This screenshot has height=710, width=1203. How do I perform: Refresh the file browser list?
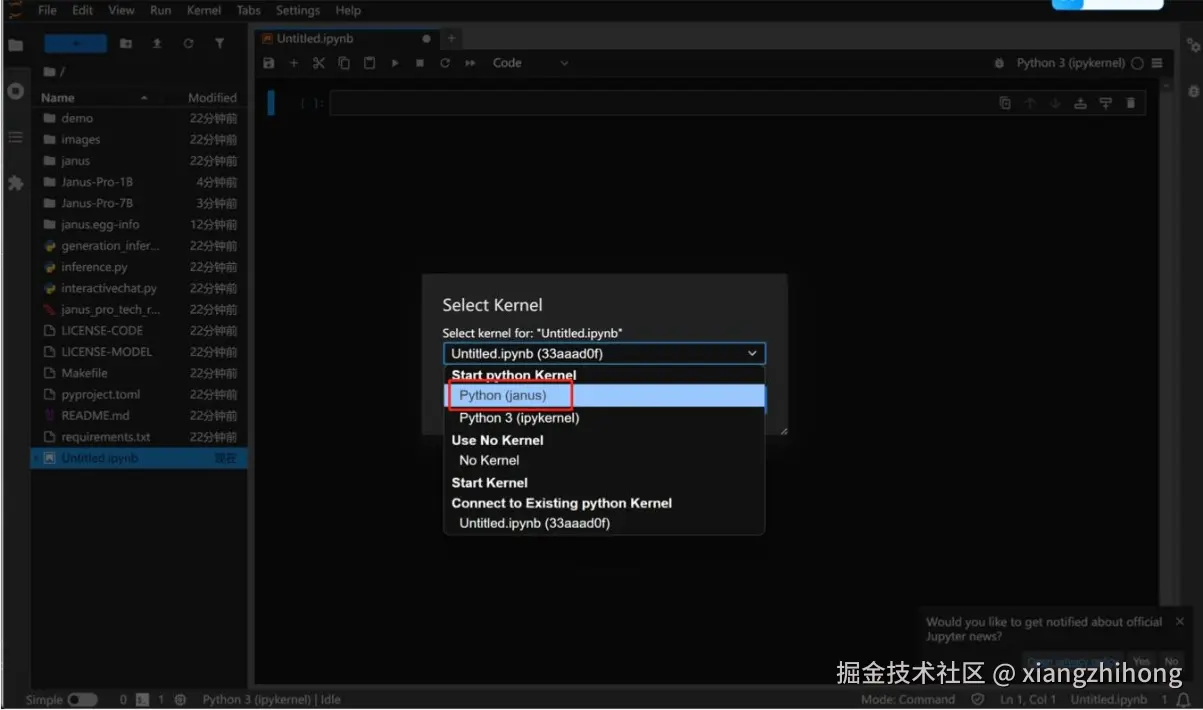[x=188, y=44]
